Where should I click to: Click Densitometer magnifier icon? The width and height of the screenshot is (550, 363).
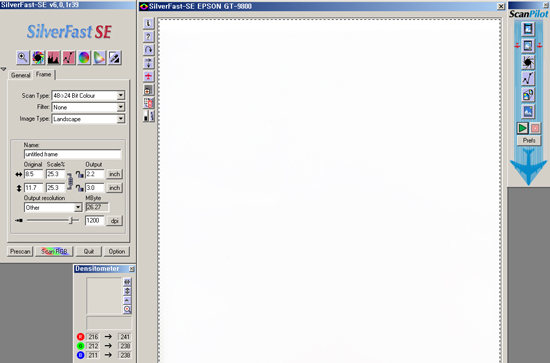(x=127, y=309)
